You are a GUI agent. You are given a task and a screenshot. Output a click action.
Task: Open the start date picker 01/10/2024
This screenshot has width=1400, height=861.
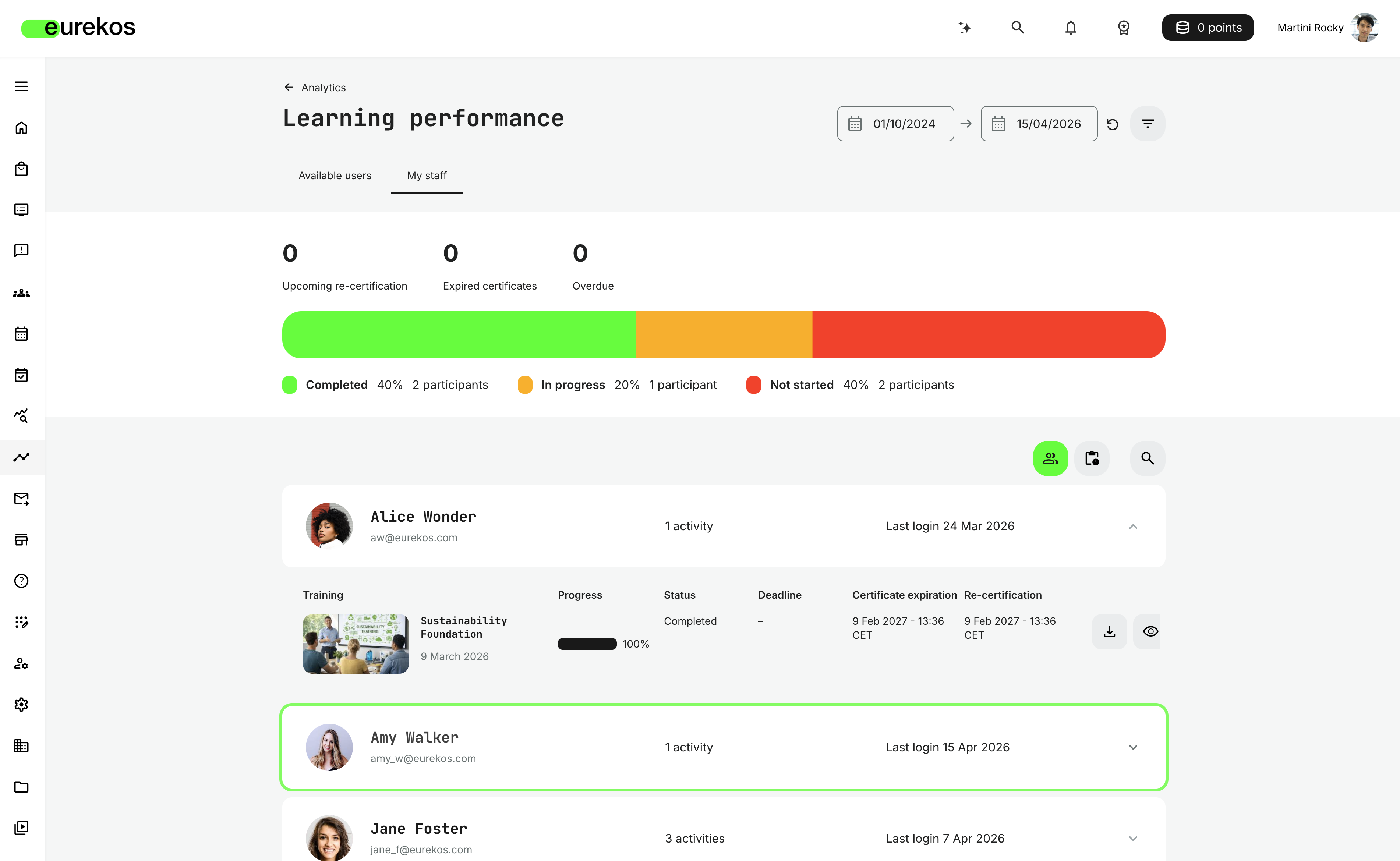tap(895, 124)
